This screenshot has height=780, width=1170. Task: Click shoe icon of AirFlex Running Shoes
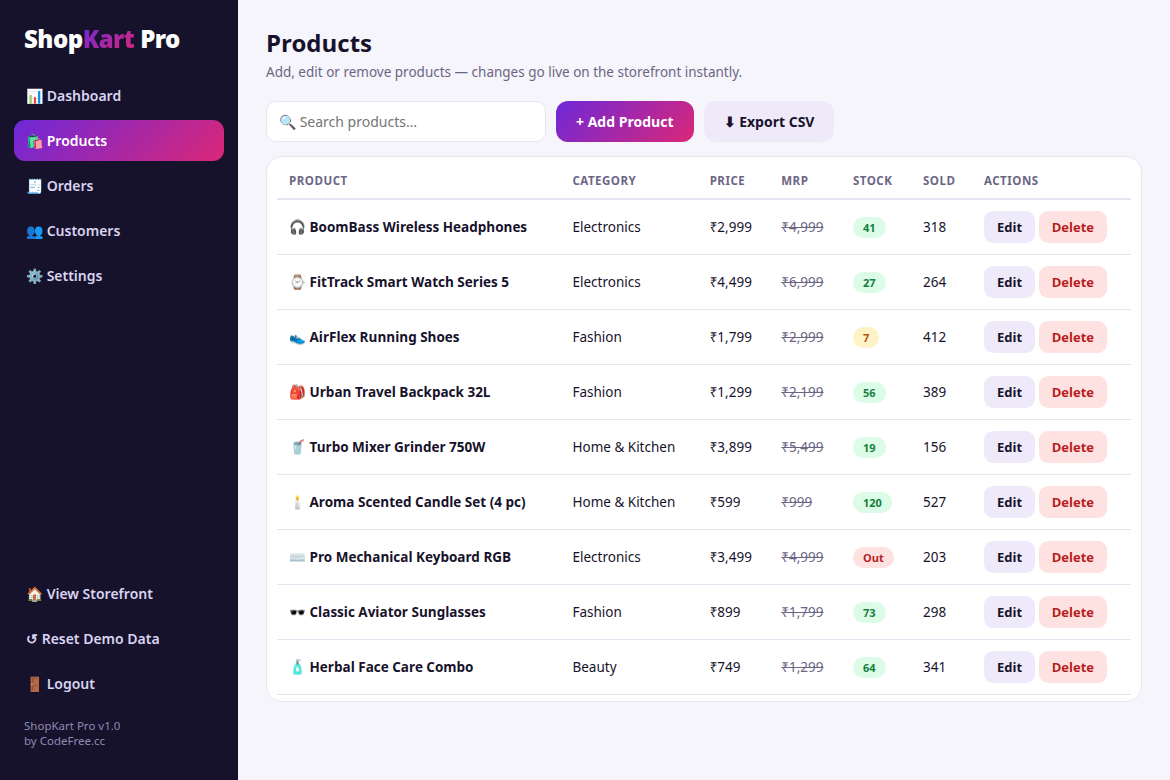tap(297, 337)
